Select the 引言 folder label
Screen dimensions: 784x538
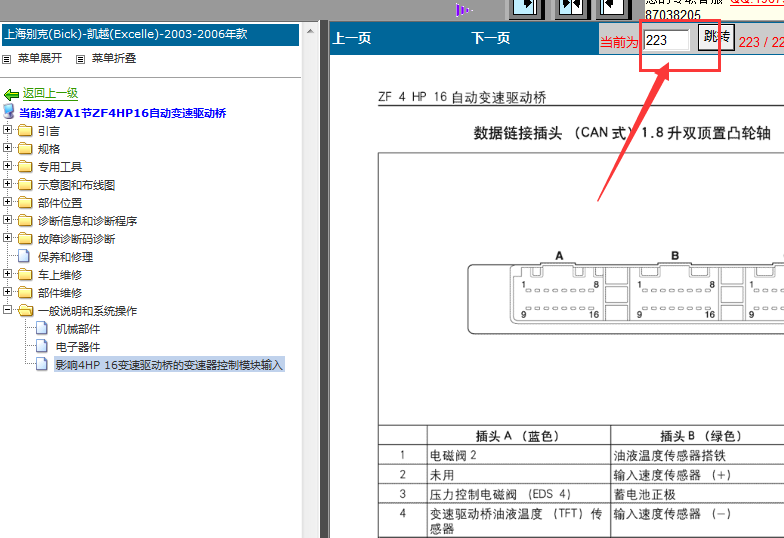click(49, 132)
